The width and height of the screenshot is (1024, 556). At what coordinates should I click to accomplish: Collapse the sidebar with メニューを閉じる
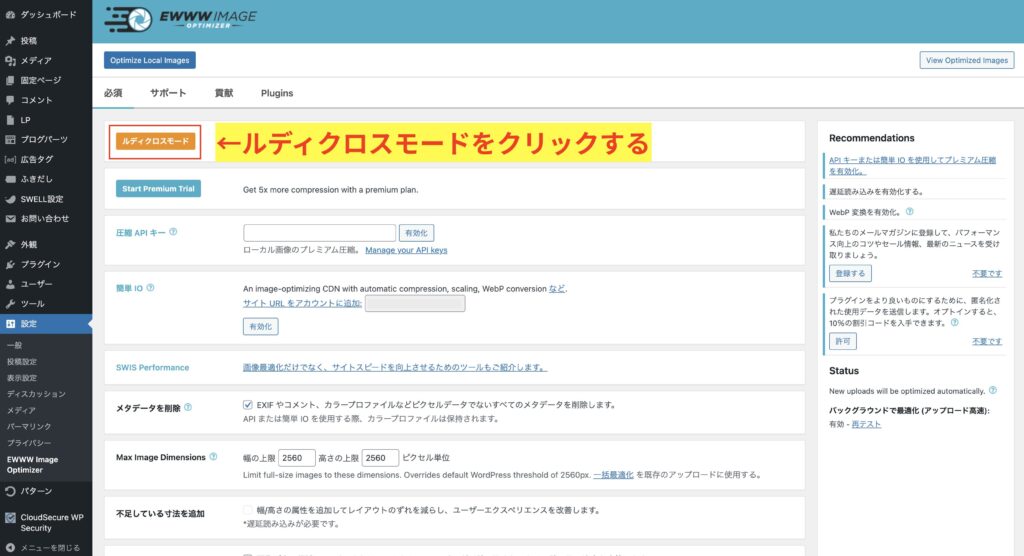46,547
